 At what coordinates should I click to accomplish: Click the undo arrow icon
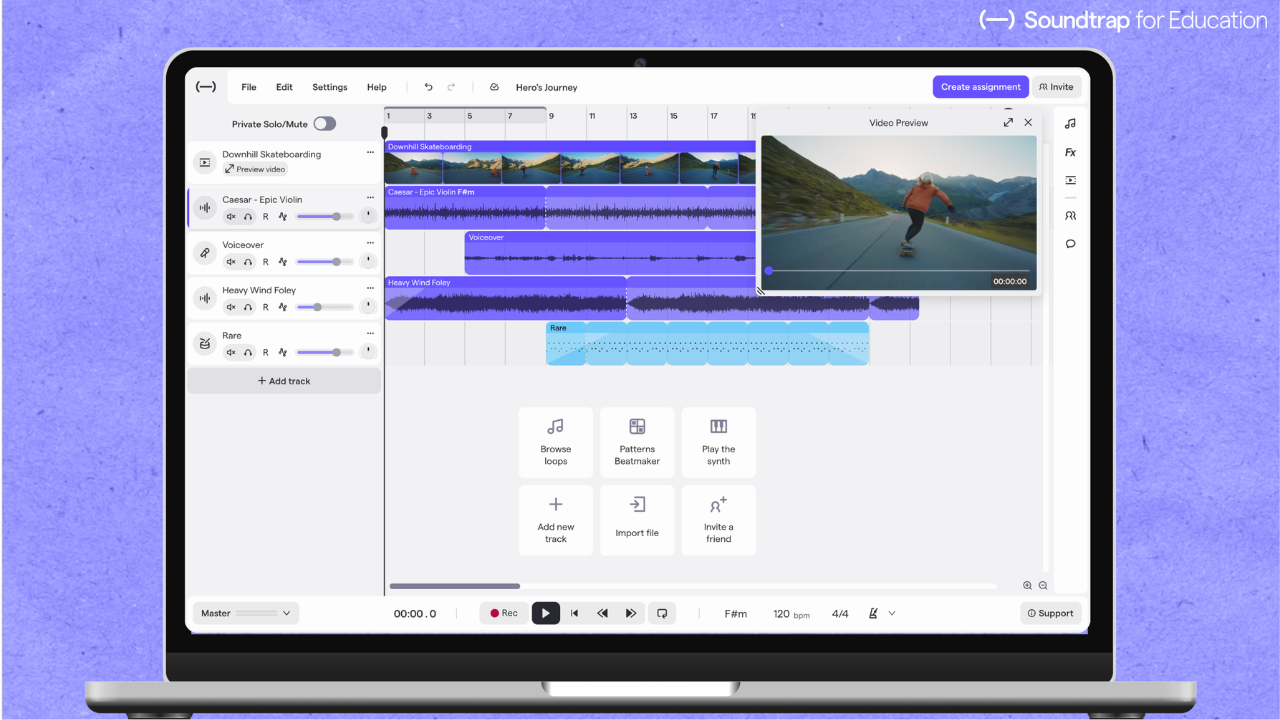click(428, 87)
